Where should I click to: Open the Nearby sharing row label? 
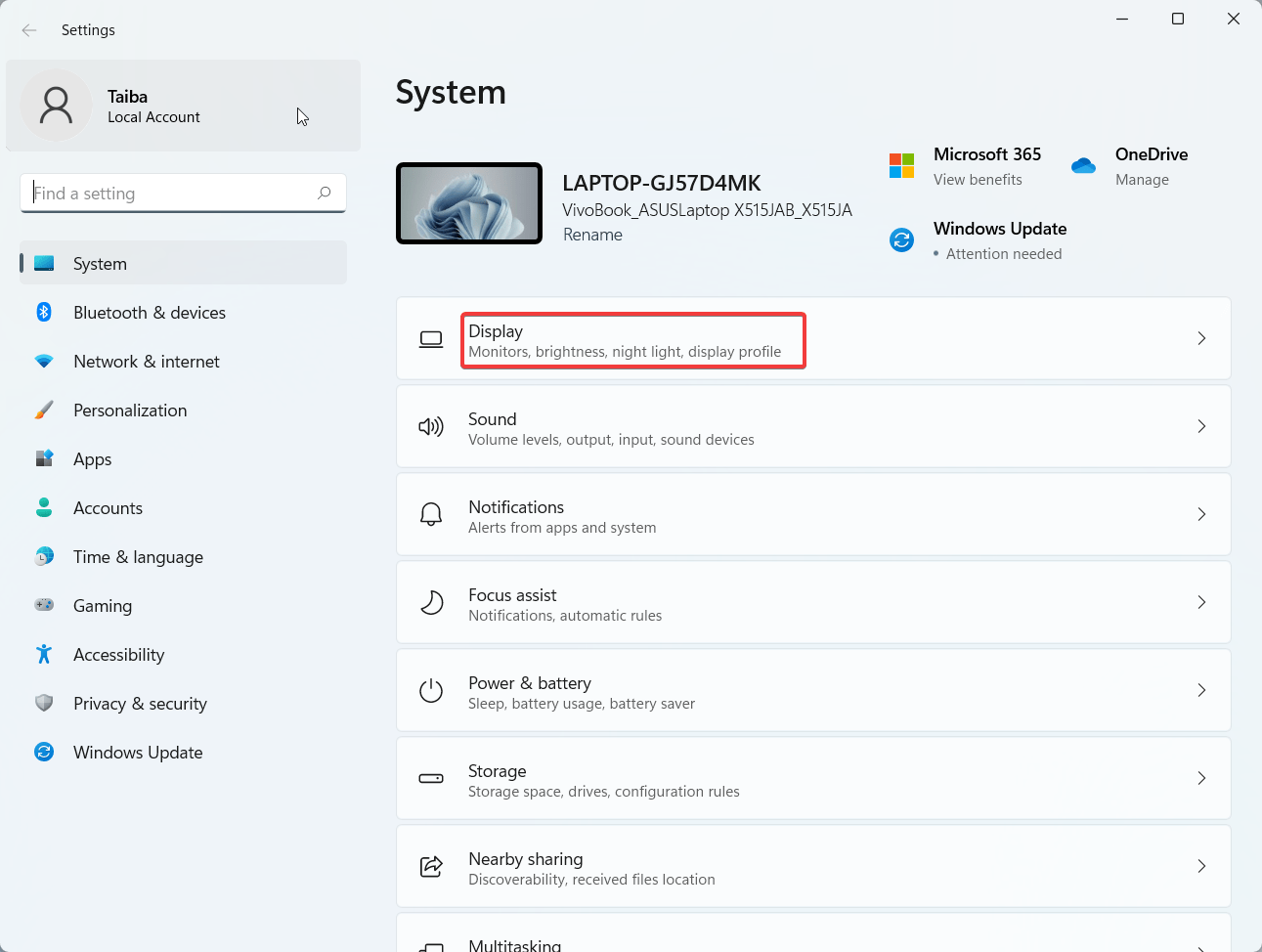[x=526, y=859]
